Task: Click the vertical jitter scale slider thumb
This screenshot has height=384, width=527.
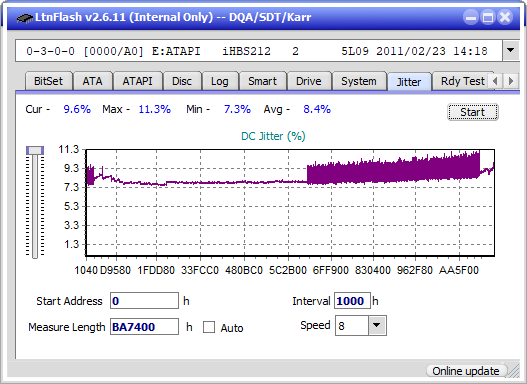Action: pos(35,150)
